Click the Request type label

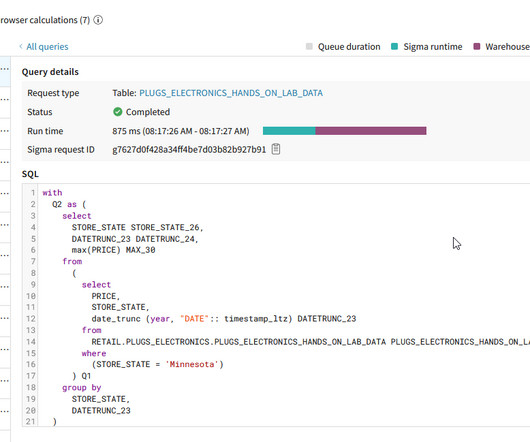click(x=53, y=93)
